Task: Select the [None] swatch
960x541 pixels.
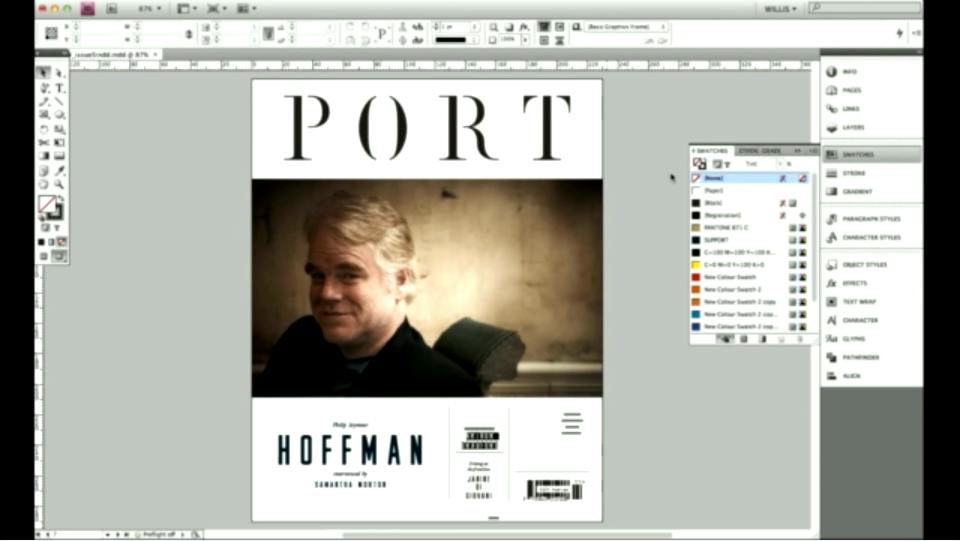Action: pos(750,178)
